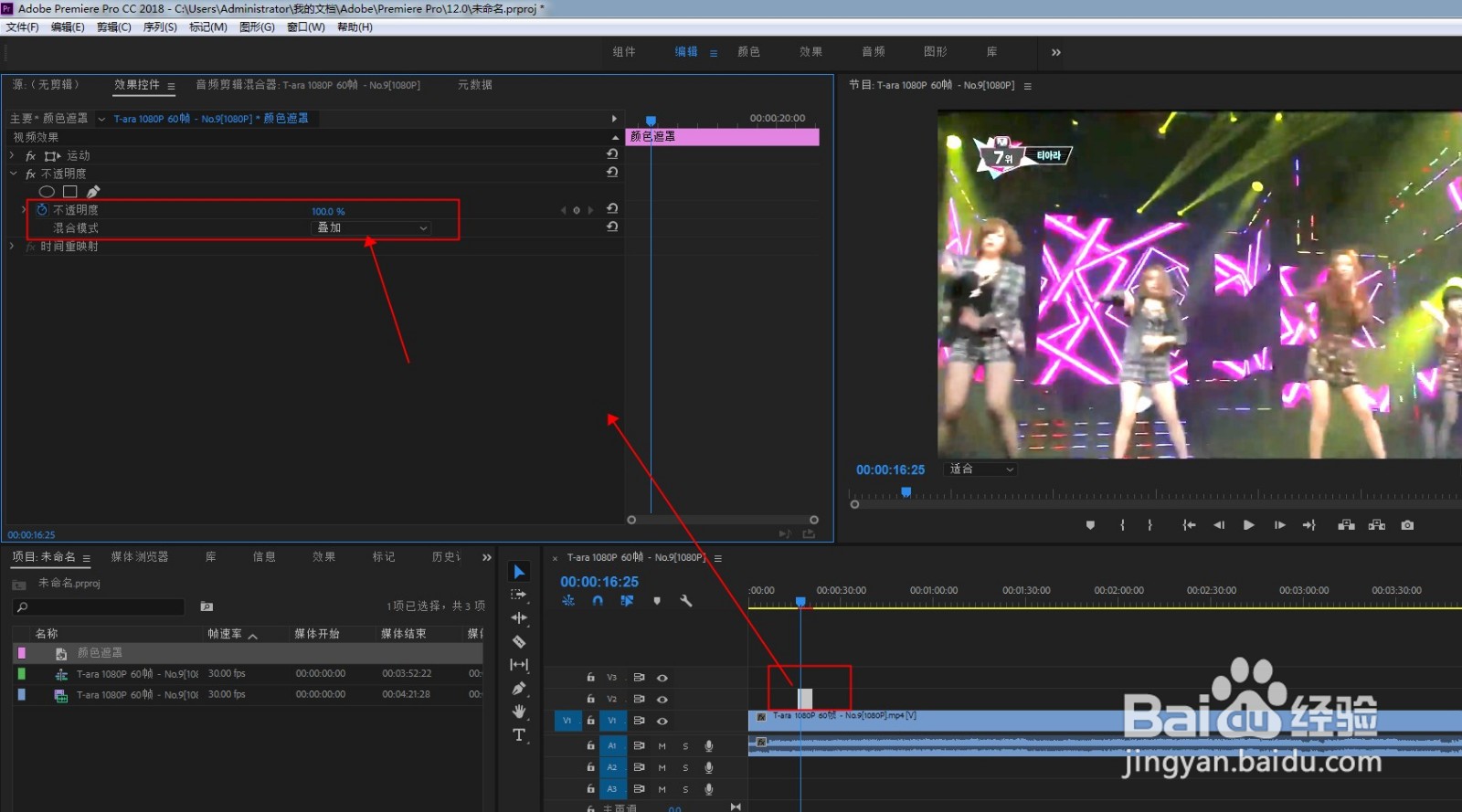Enable voice-over record on A3

click(709, 790)
